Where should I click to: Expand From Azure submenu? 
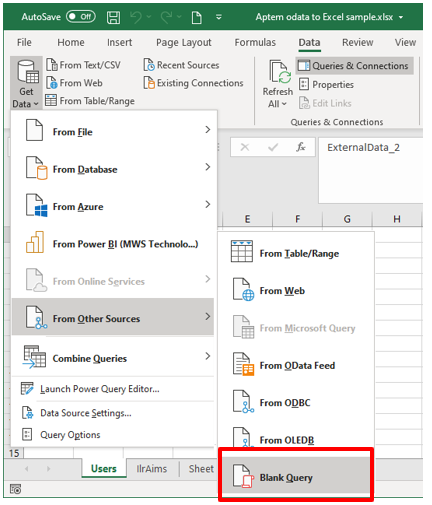[113, 206]
